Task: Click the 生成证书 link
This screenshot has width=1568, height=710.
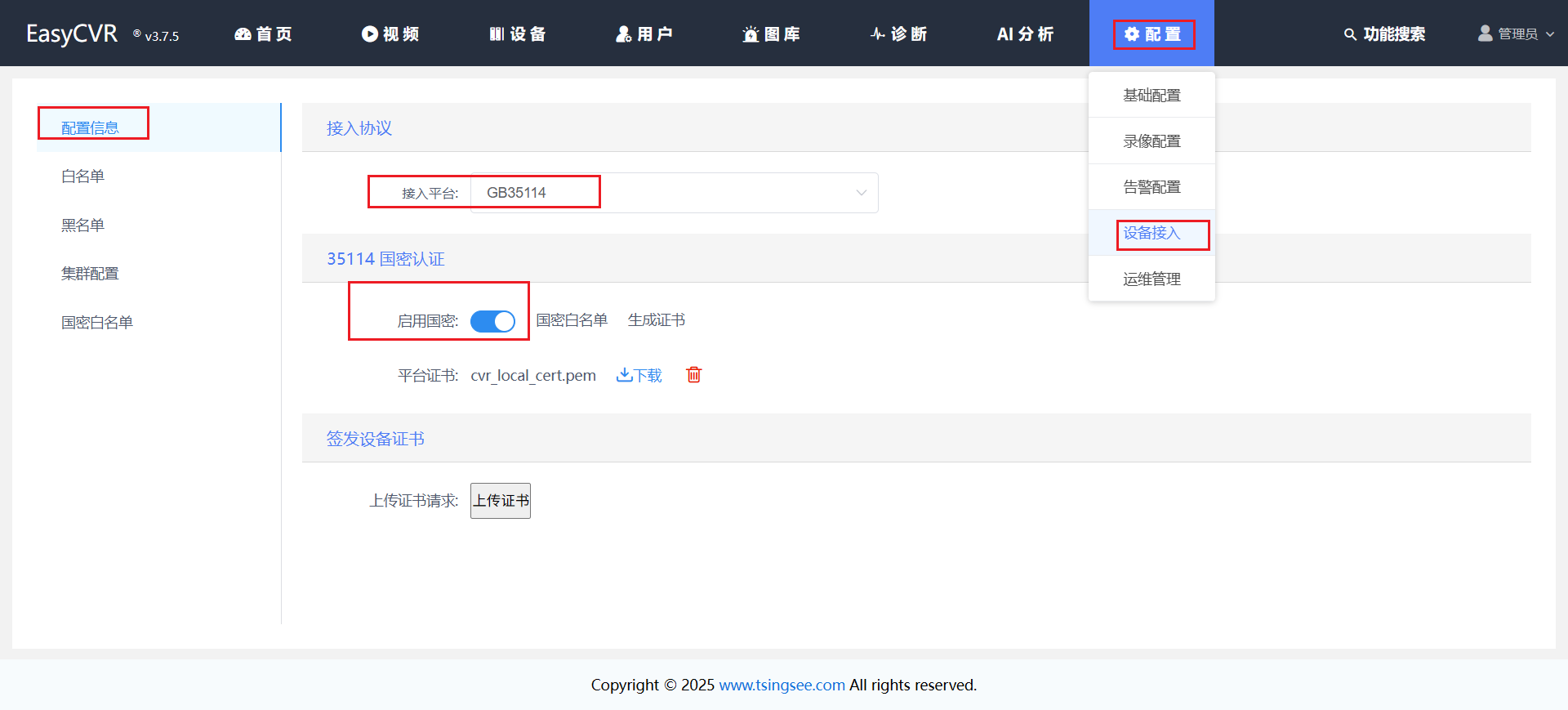Action: tap(657, 320)
